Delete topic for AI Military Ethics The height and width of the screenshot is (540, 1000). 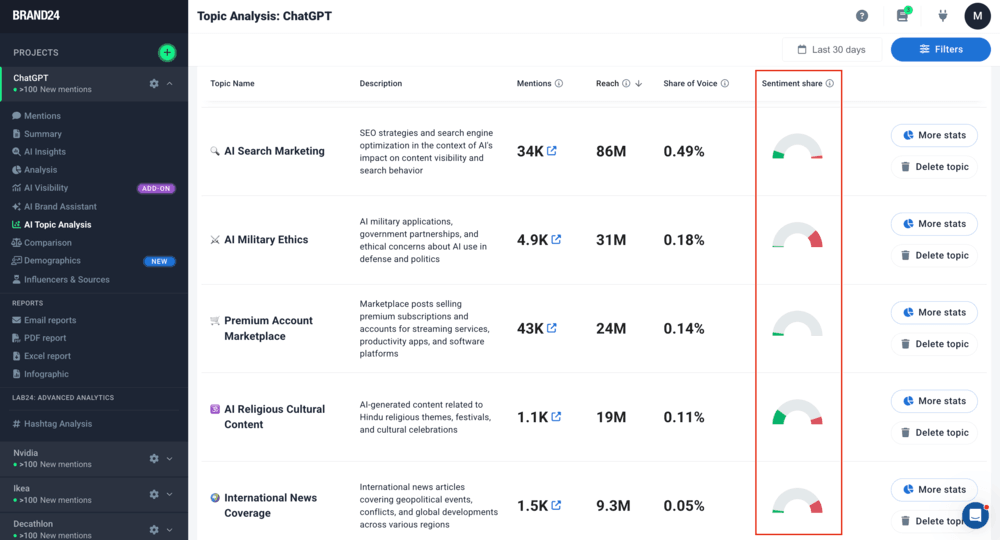pos(933,255)
